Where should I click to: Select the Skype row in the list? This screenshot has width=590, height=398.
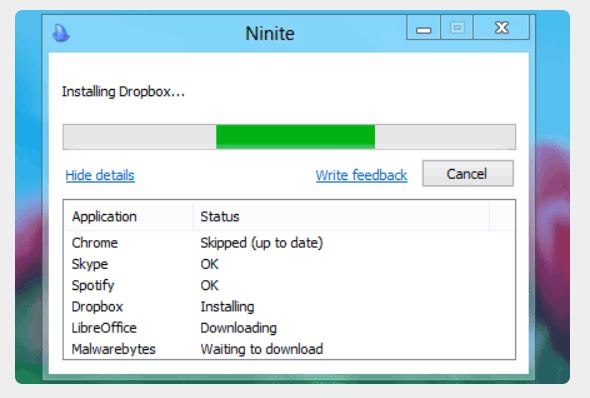(289, 264)
